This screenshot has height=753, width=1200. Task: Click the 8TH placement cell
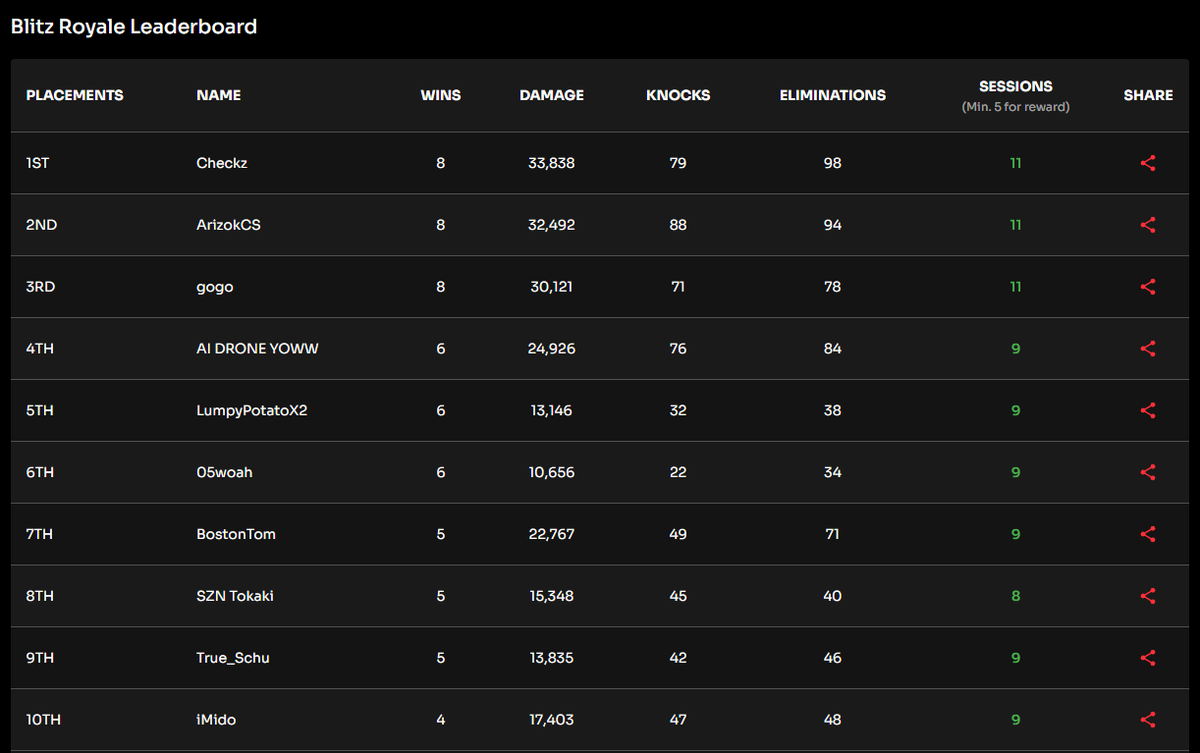(40, 596)
